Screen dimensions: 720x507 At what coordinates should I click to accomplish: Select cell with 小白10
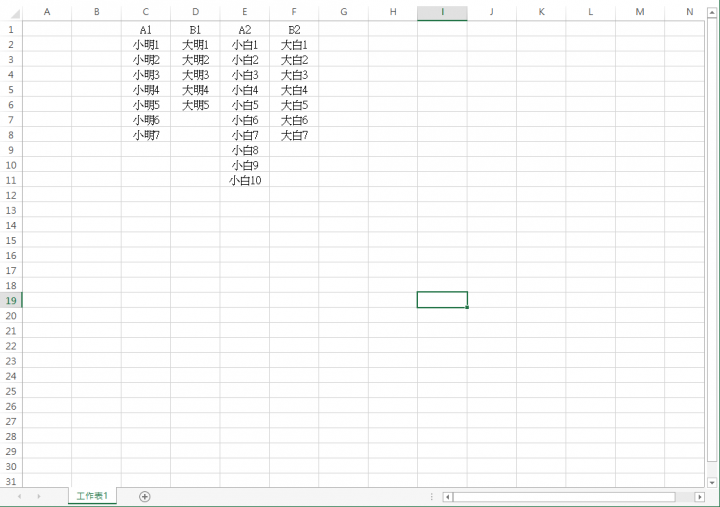tap(245, 180)
